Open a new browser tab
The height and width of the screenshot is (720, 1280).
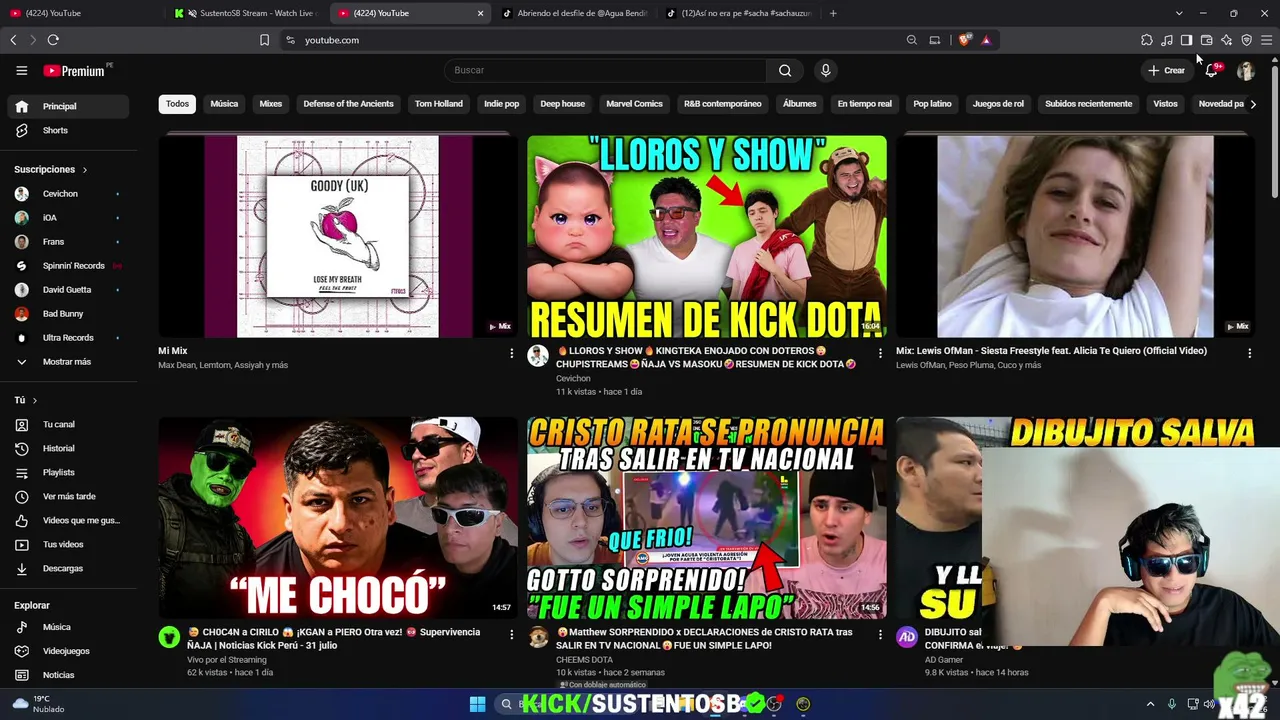[x=833, y=13]
